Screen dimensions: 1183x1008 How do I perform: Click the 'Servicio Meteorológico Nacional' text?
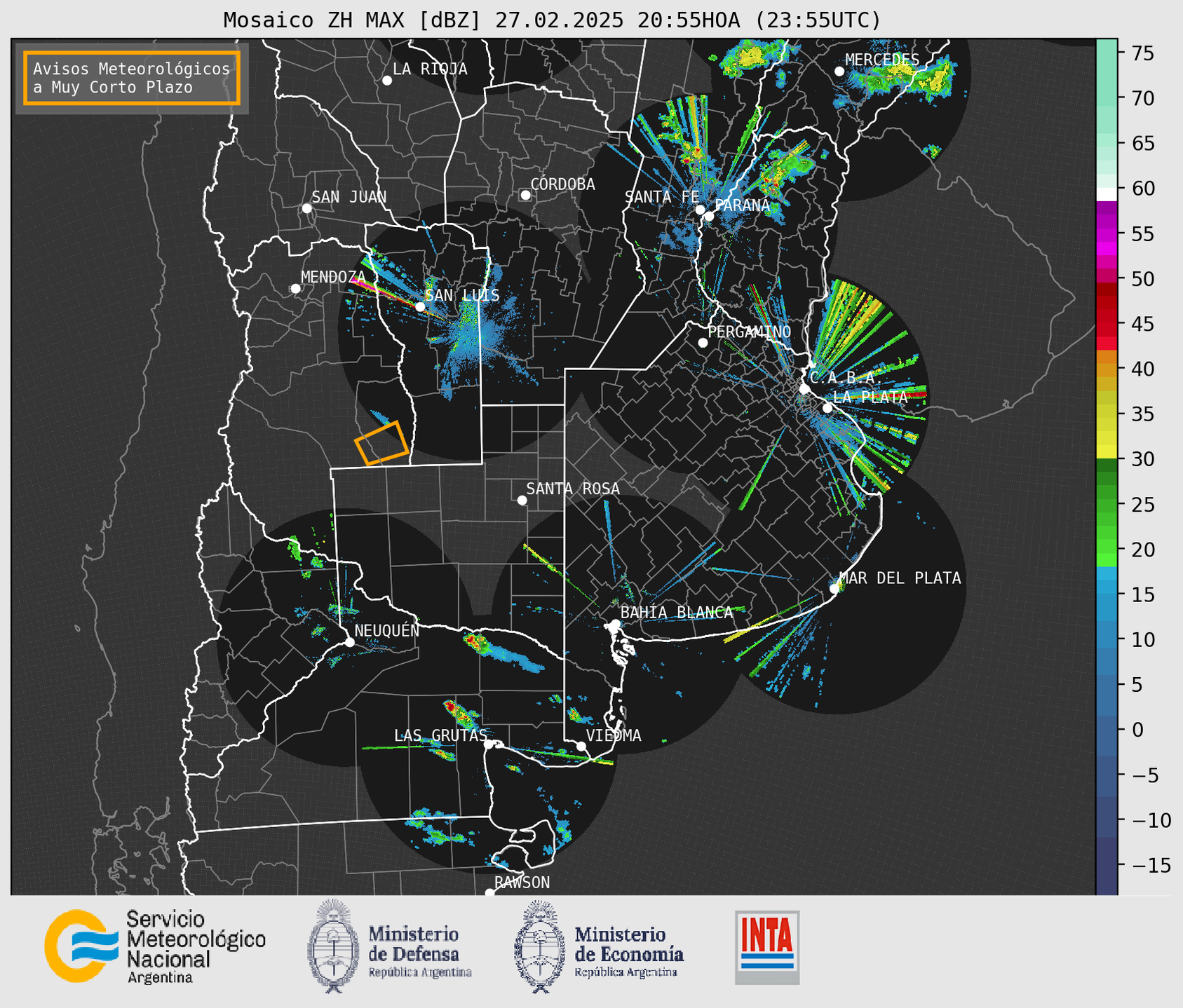pyautogui.click(x=196, y=939)
